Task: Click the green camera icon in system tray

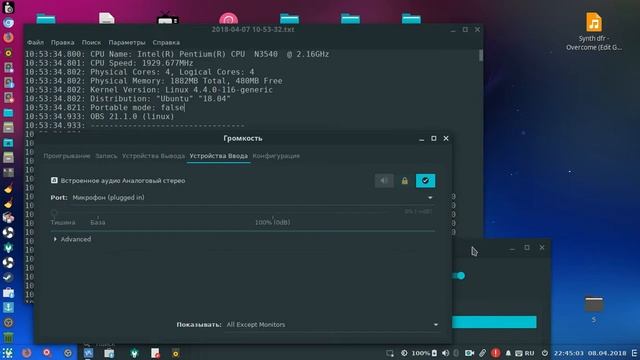Action: point(469,353)
